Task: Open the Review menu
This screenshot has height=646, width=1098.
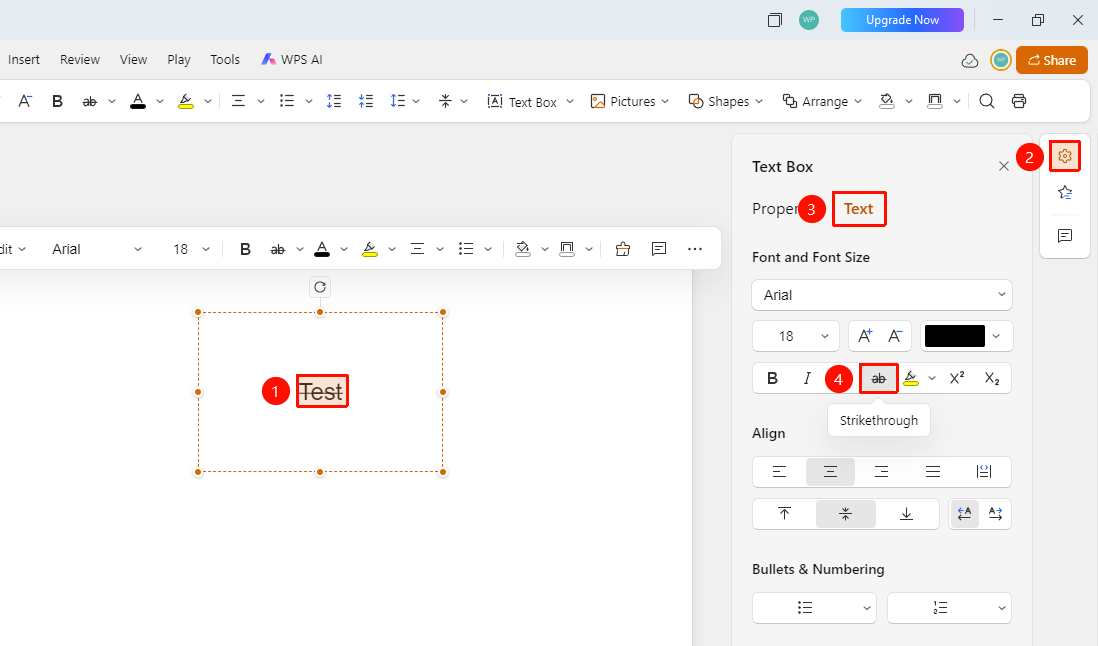Action: [x=80, y=59]
